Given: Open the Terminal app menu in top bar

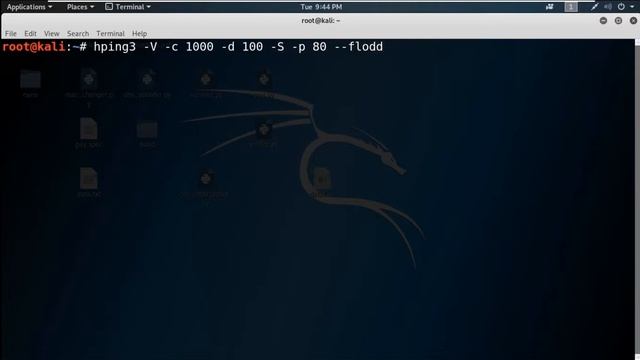Looking at the screenshot, I should click(128, 7).
